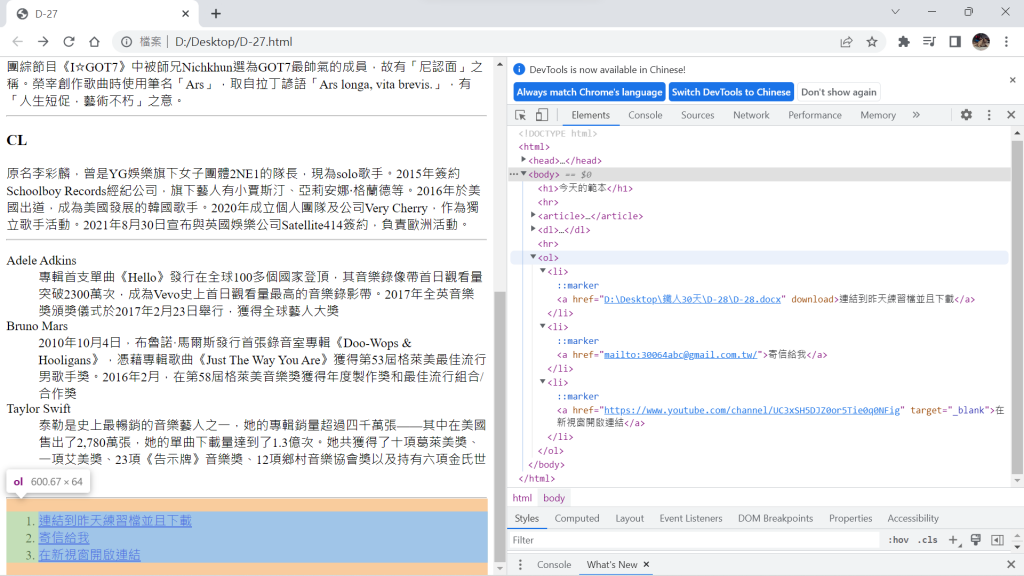The height and width of the screenshot is (576, 1024).
Task: Open the Properties pane tab
Action: click(x=850, y=518)
